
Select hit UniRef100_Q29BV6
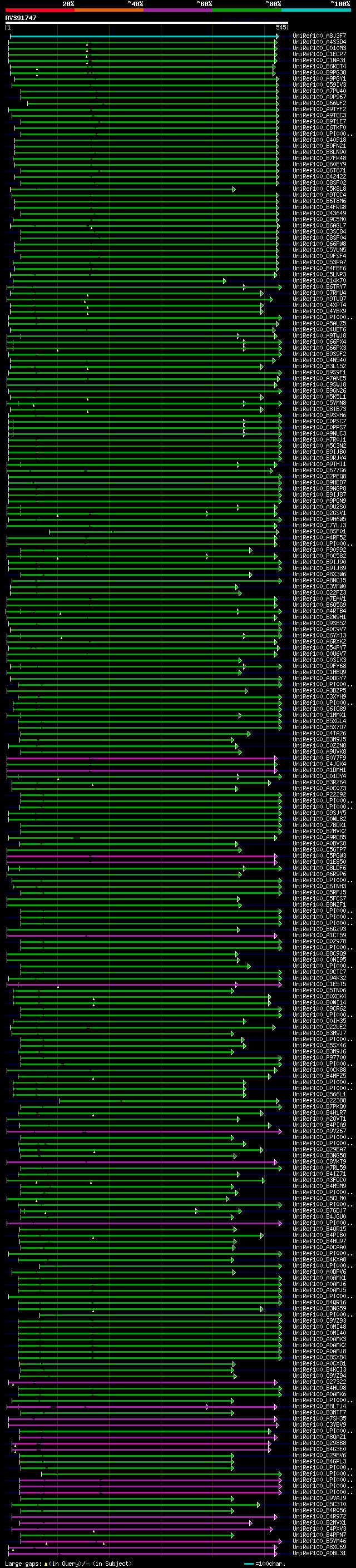click(319, 1456)
